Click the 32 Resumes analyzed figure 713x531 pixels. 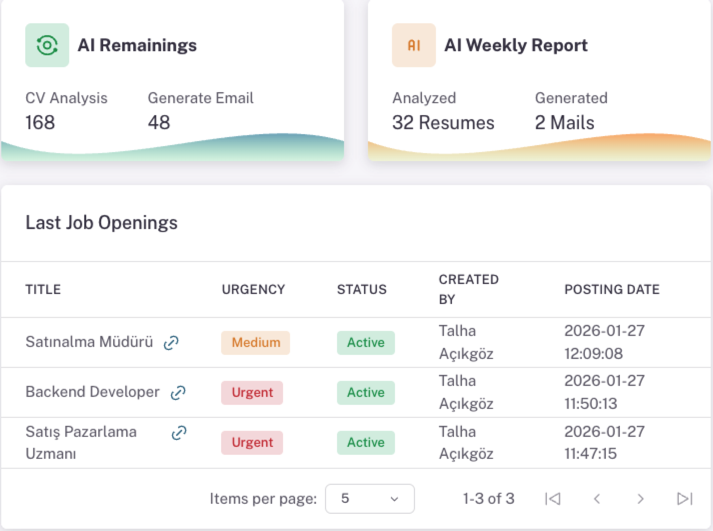point(443,123)
